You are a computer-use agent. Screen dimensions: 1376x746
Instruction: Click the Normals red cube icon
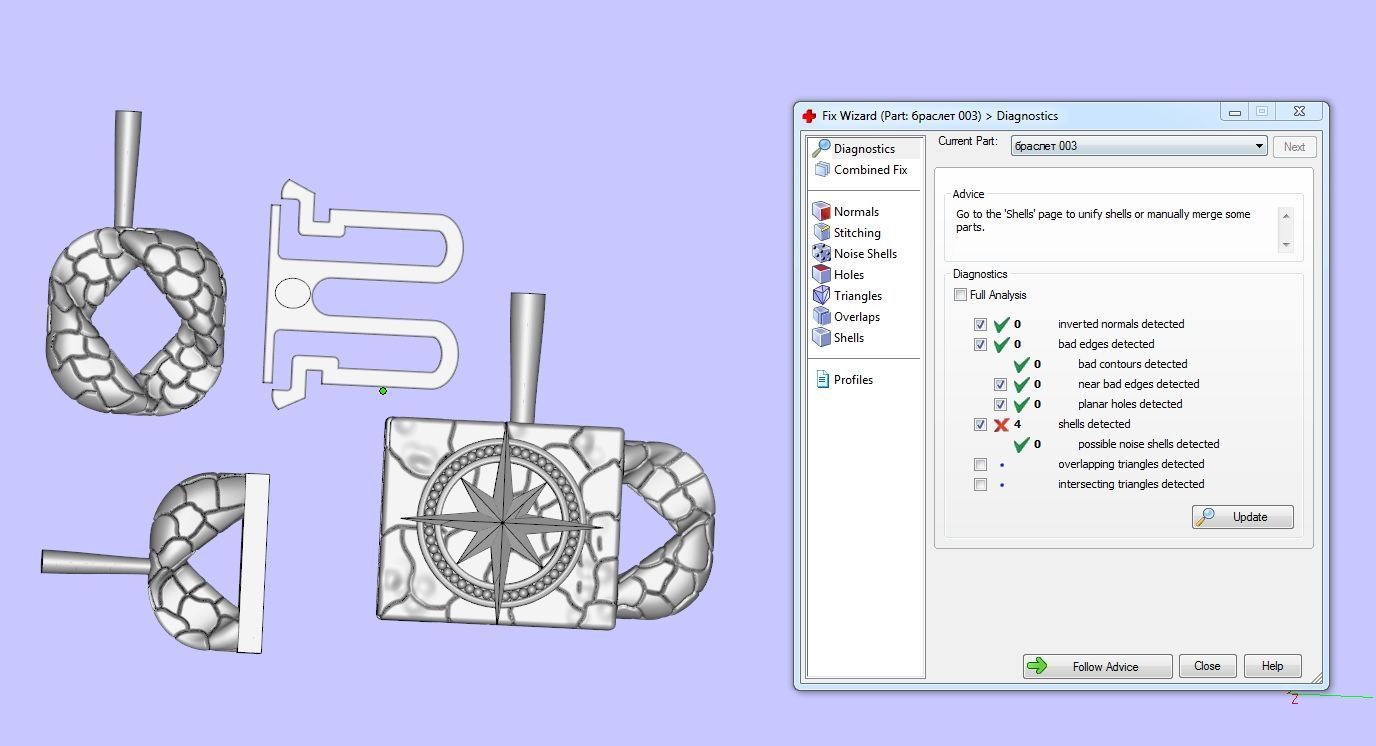822,211
